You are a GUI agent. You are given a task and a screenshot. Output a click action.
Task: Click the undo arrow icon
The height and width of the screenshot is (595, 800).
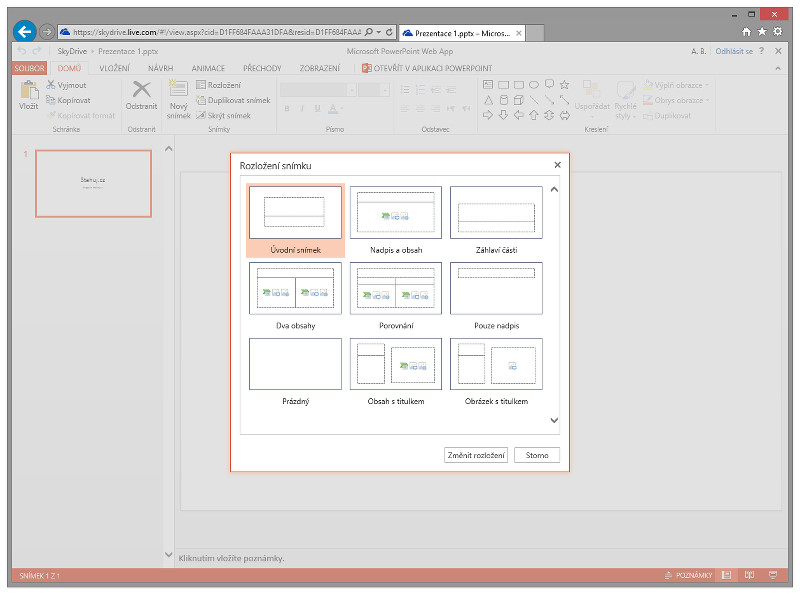[x=21, y=51]
